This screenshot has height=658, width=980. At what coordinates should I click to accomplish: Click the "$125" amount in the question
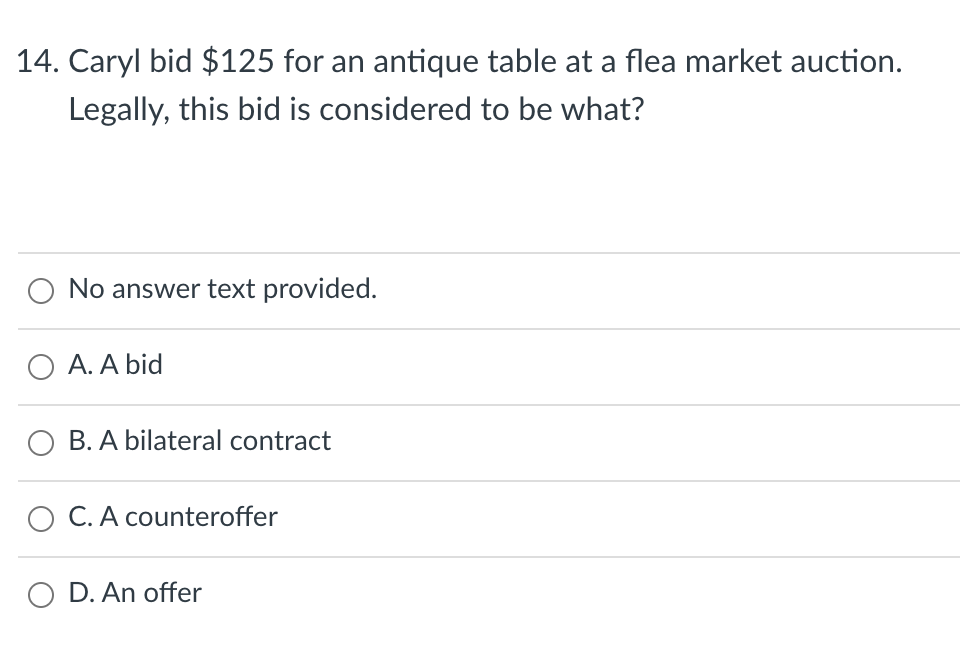pyautogui.click(x=238, y=63)
